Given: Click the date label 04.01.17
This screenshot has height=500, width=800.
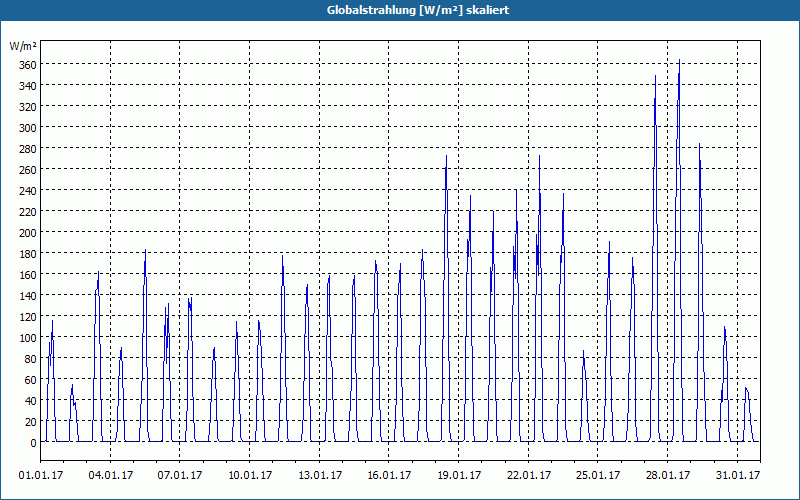Looking at the screenshot, I should pyautogui.click(x=111, y=476).
